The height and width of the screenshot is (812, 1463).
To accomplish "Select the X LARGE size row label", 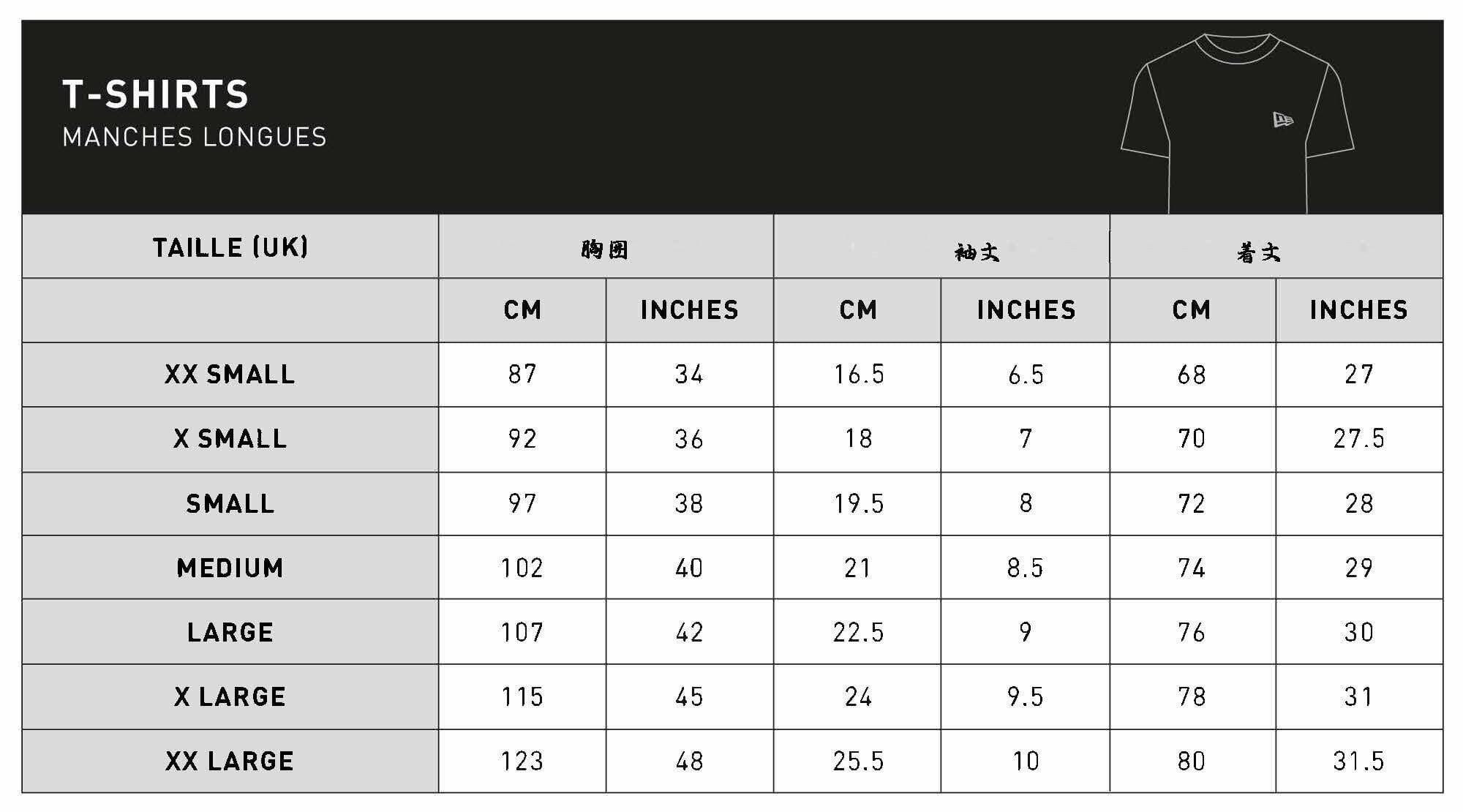I will pos(230,697).
